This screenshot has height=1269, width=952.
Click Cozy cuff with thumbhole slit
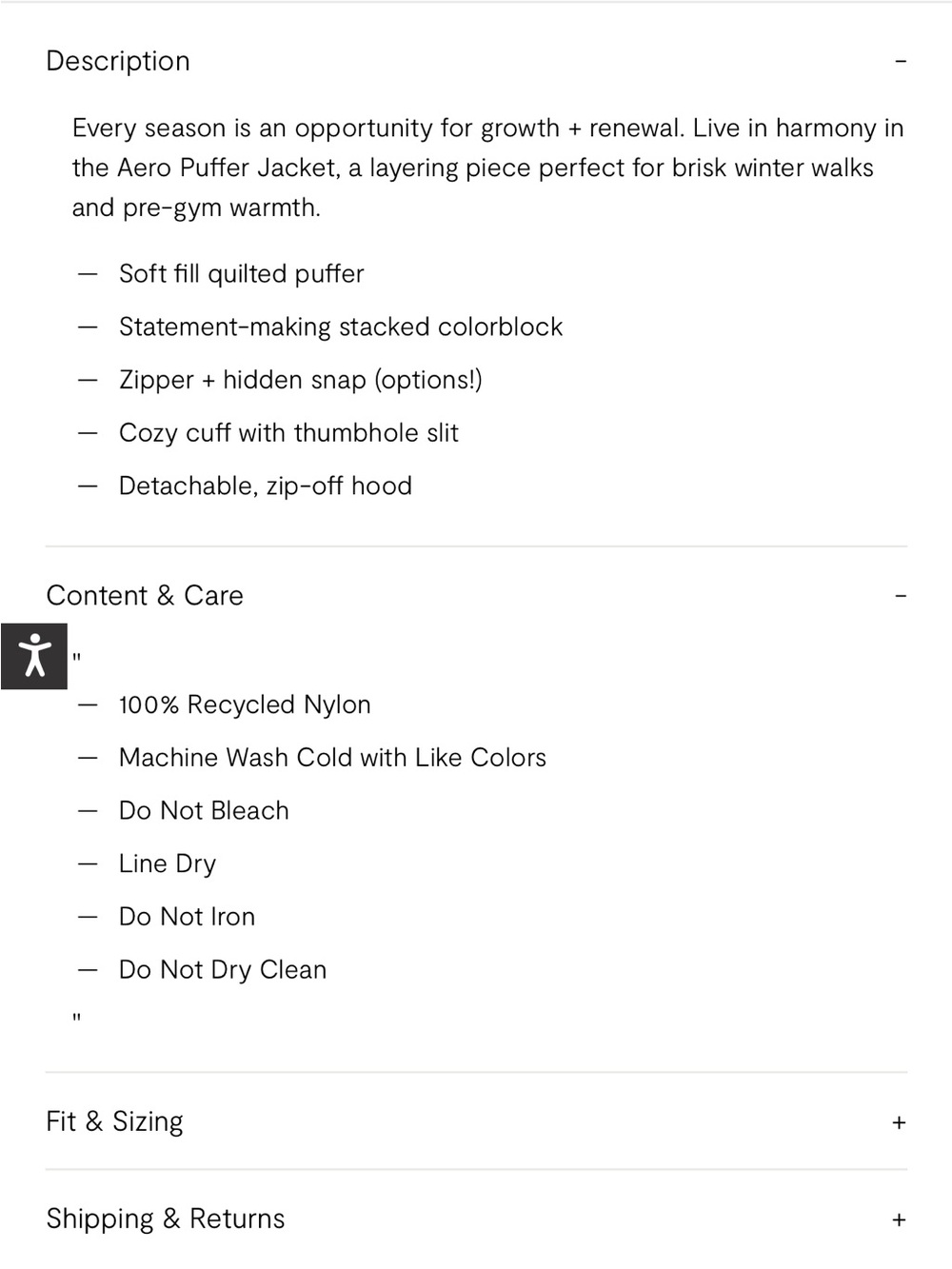(x=288, y=433)
